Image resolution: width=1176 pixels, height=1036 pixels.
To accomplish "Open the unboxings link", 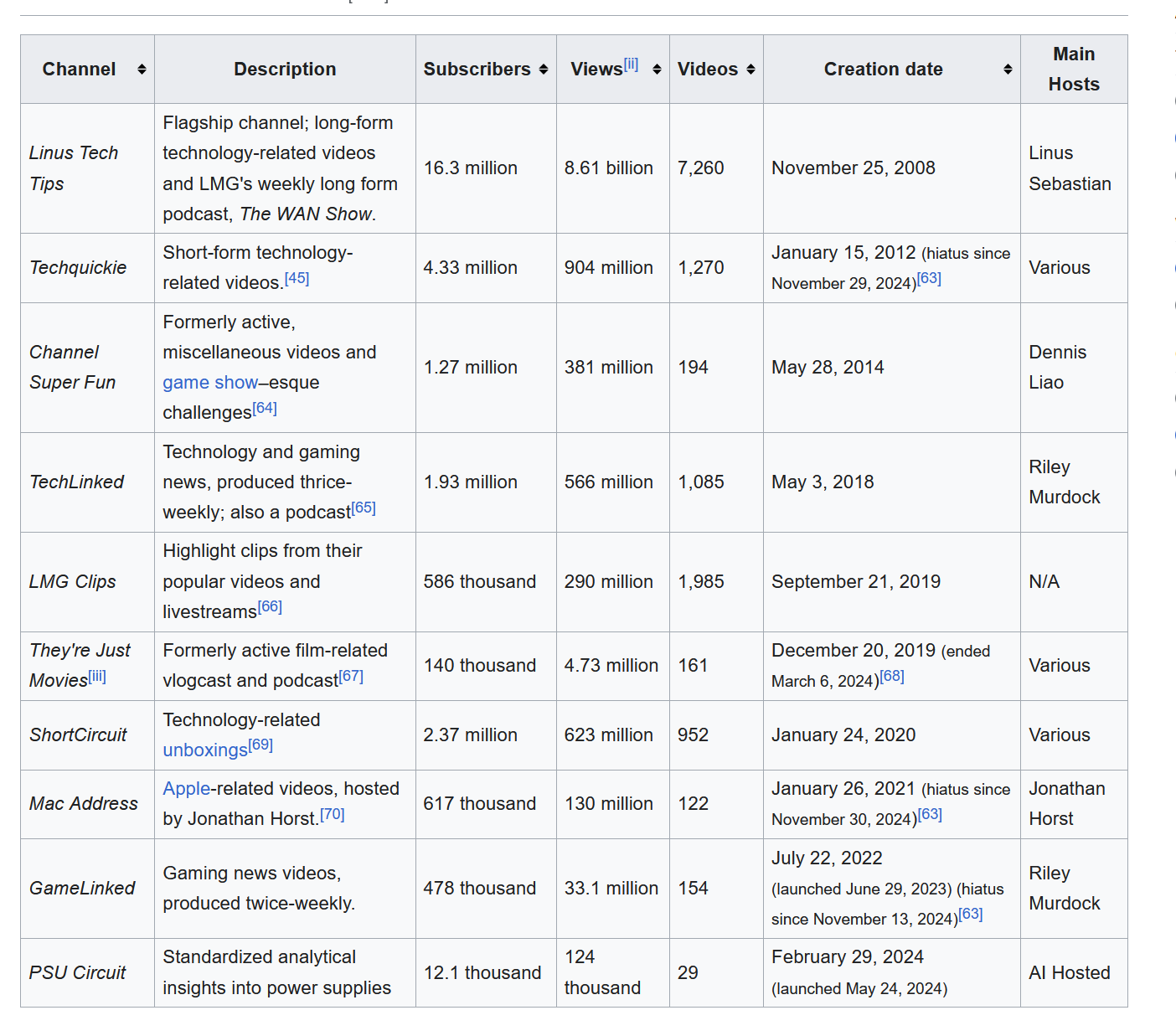I will [205, 750].
